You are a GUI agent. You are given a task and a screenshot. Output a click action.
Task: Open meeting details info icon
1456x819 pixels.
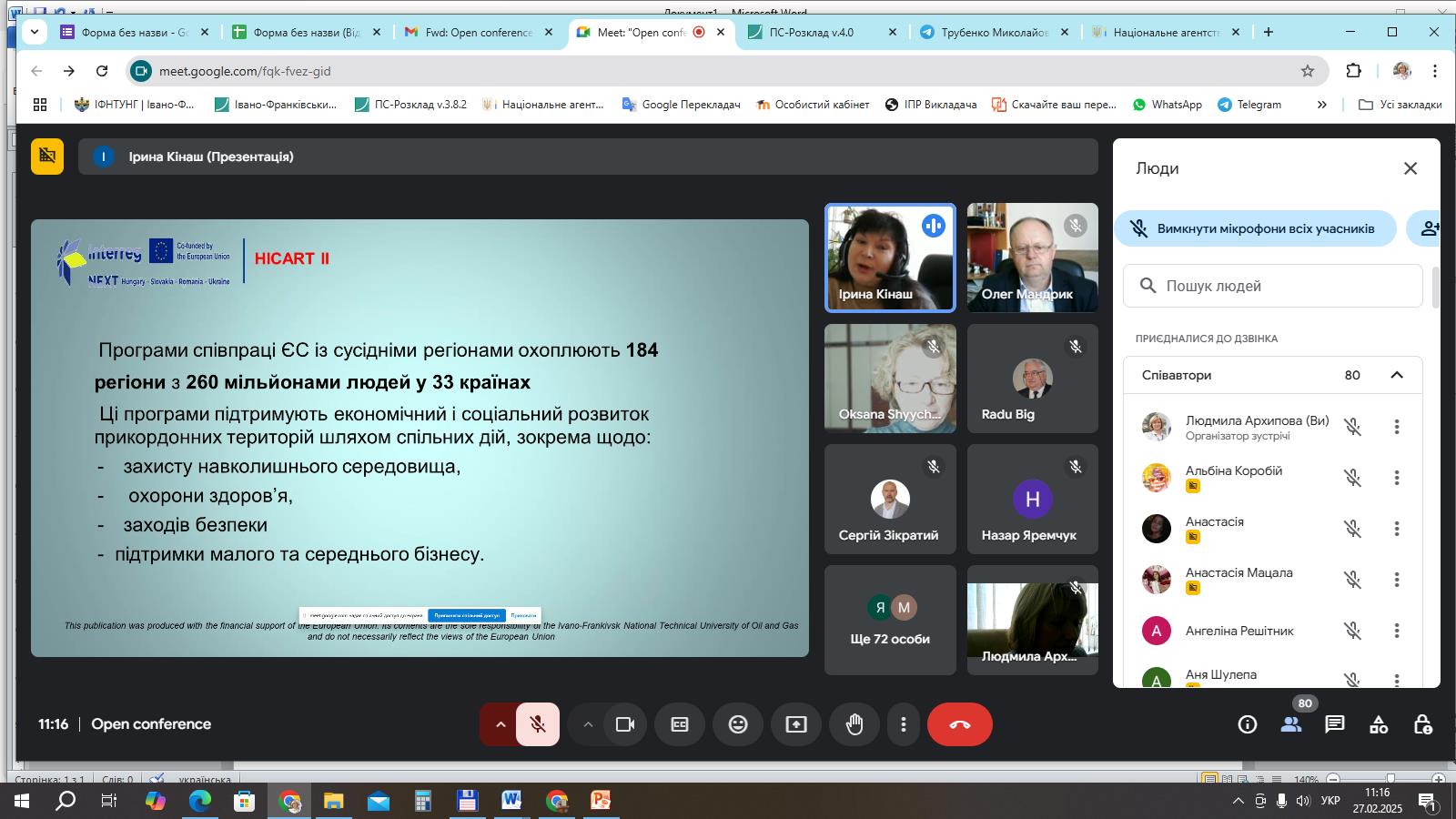tap(1248, 724)
